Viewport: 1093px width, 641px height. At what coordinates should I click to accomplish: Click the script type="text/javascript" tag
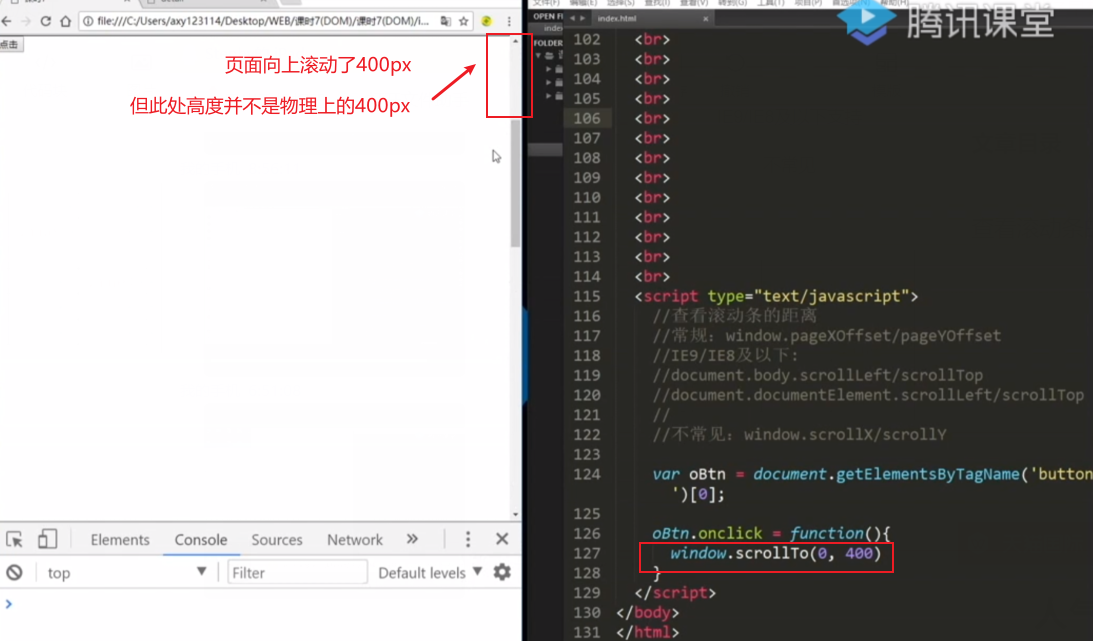tap(776, 296)
